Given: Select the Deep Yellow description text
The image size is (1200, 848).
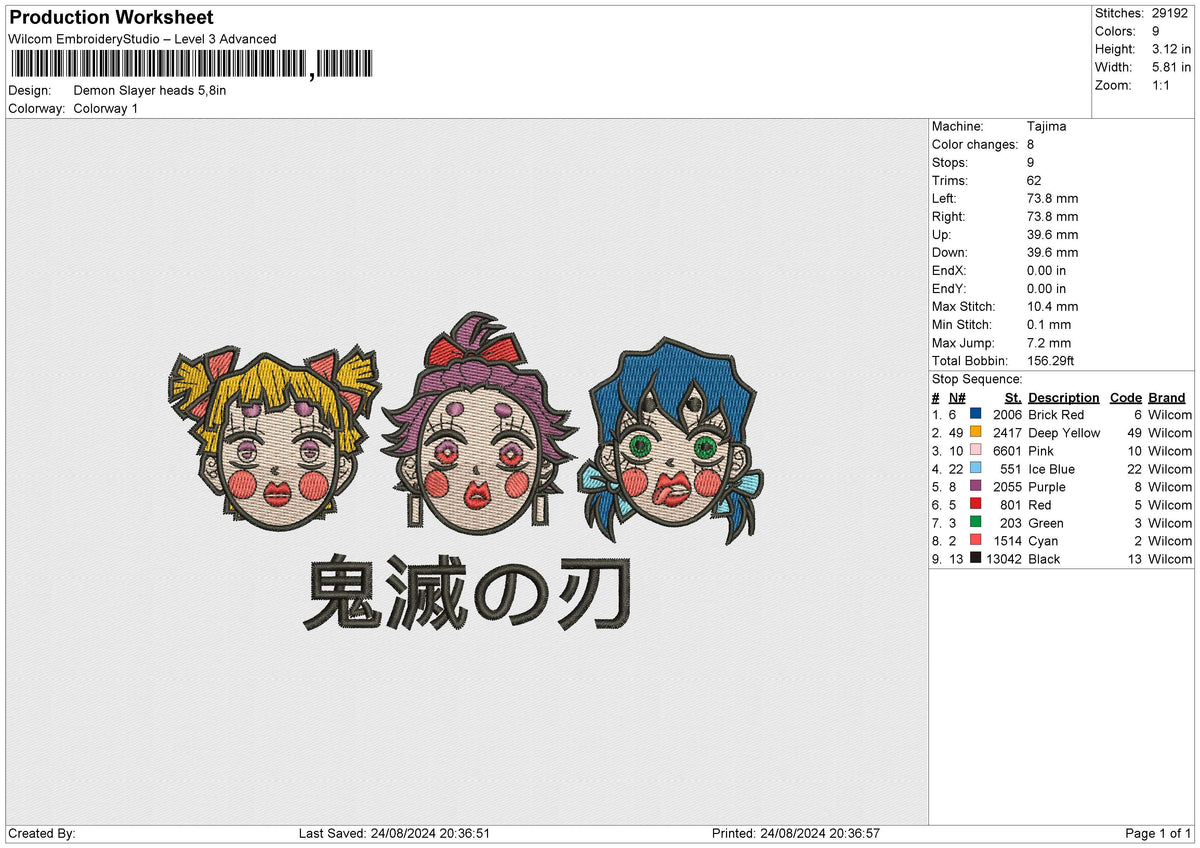Looking at the screenshot, I should tap(1064, 433).
